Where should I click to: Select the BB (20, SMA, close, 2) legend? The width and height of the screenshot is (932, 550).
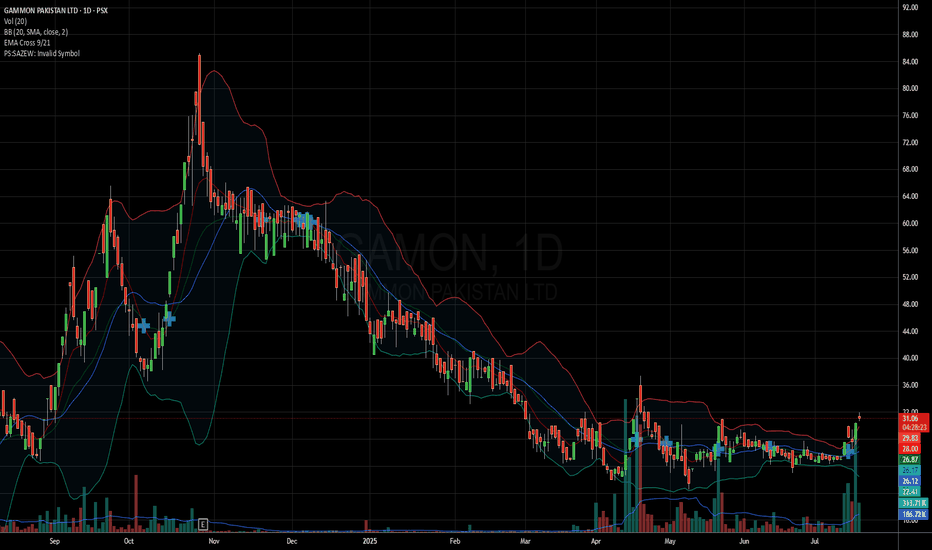click(x=36, y=32)
